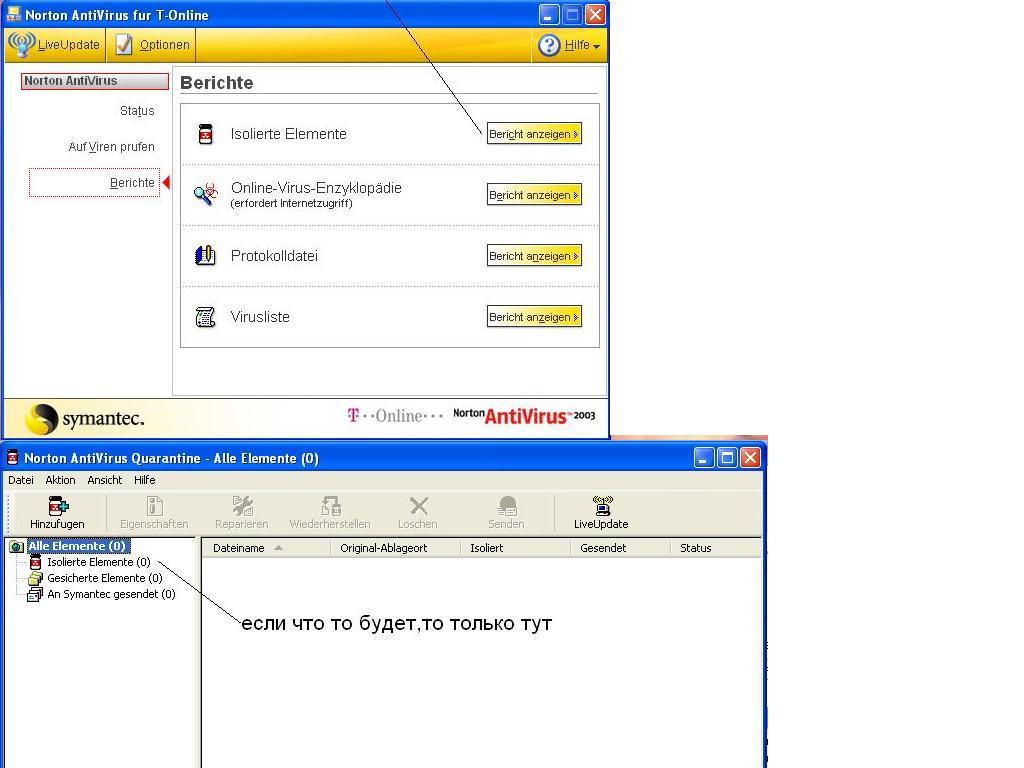Run LiveUpdate from the Quarantine toolbar
This screenshot has width=1024, height=768.
click(601, 513)
